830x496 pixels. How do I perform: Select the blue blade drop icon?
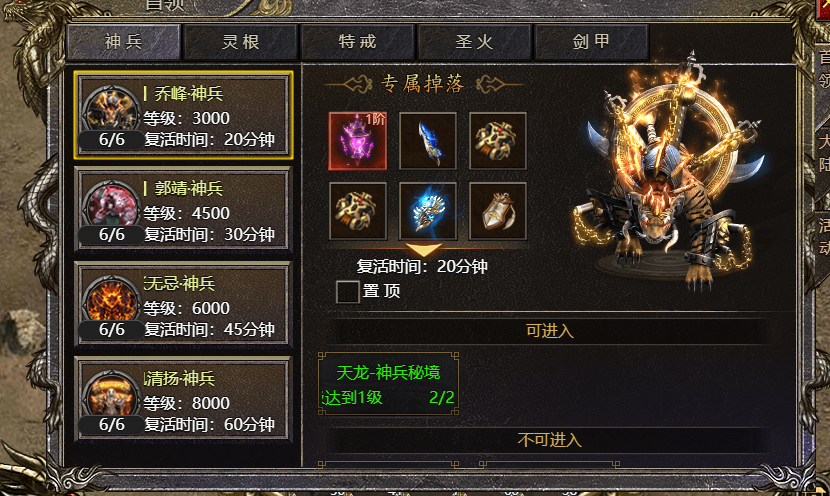coord(428,141)
